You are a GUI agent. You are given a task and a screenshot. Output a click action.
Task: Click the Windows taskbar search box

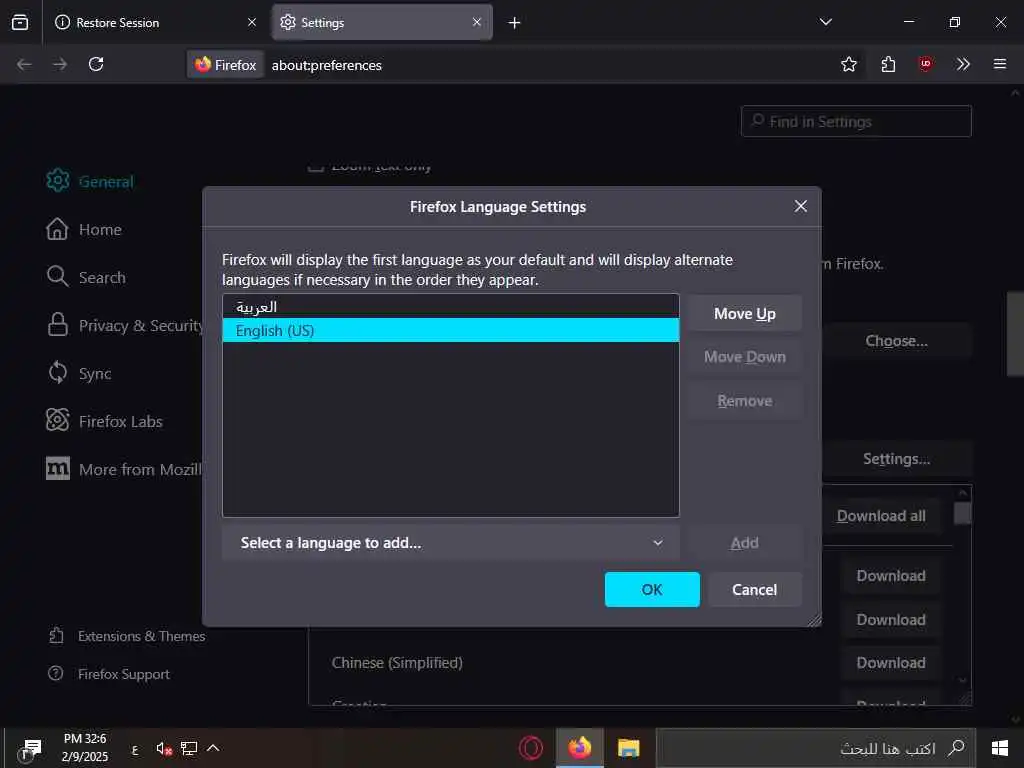pos(816,748)
